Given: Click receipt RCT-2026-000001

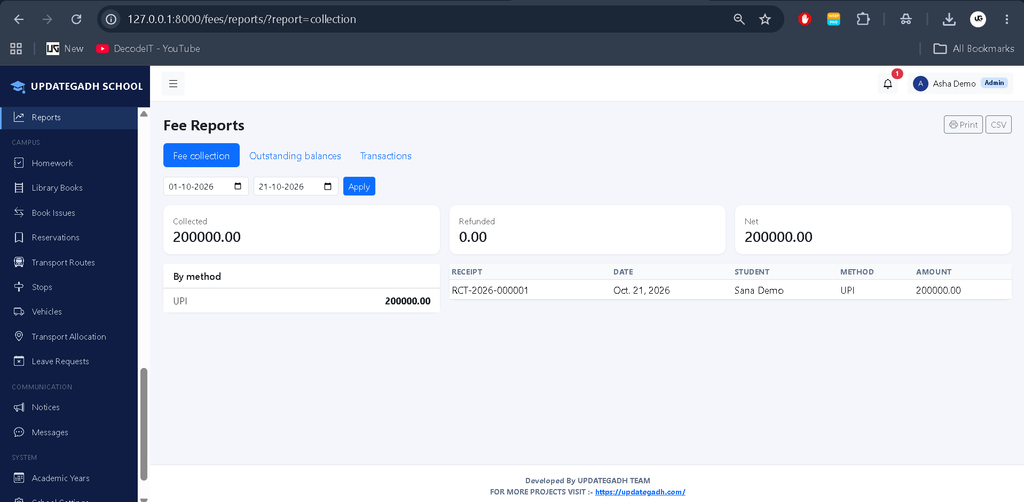Looking at the screenshot, I should pos(490,290).
